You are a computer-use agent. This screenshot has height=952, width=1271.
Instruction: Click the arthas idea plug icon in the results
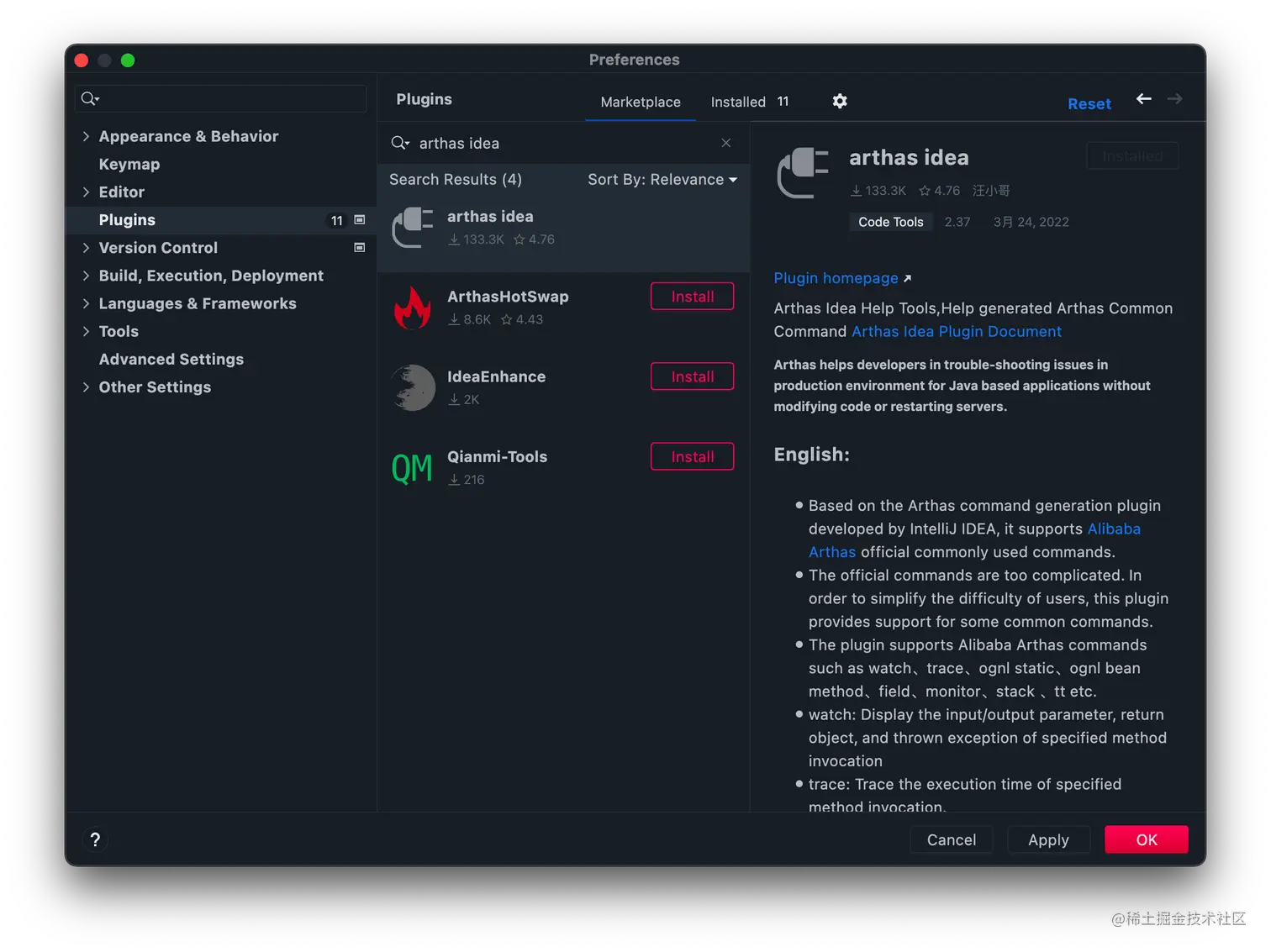click(x=413, y=228)
